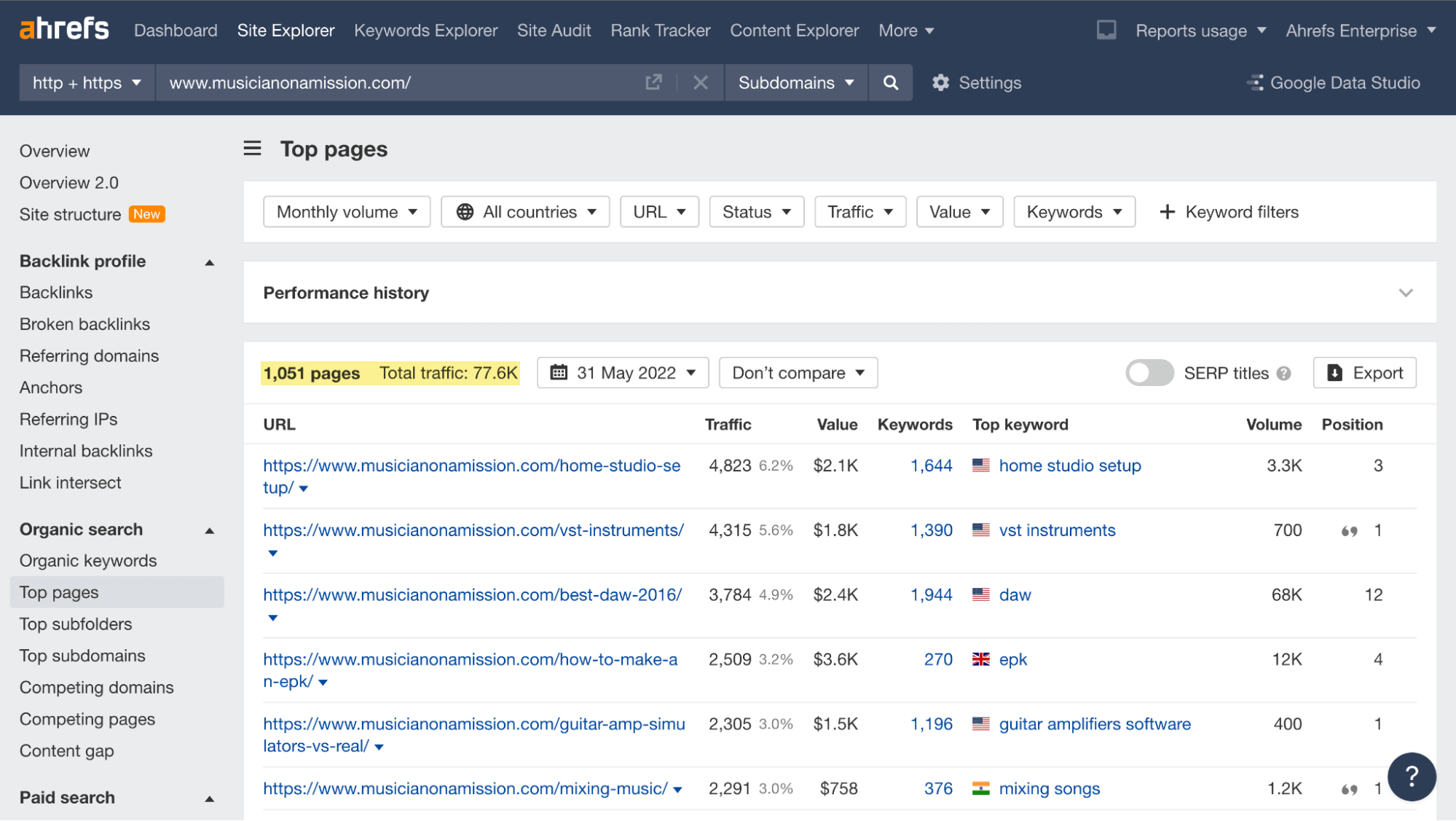
Task: Open Rank Tracker
Action: (x=661, y=31)
